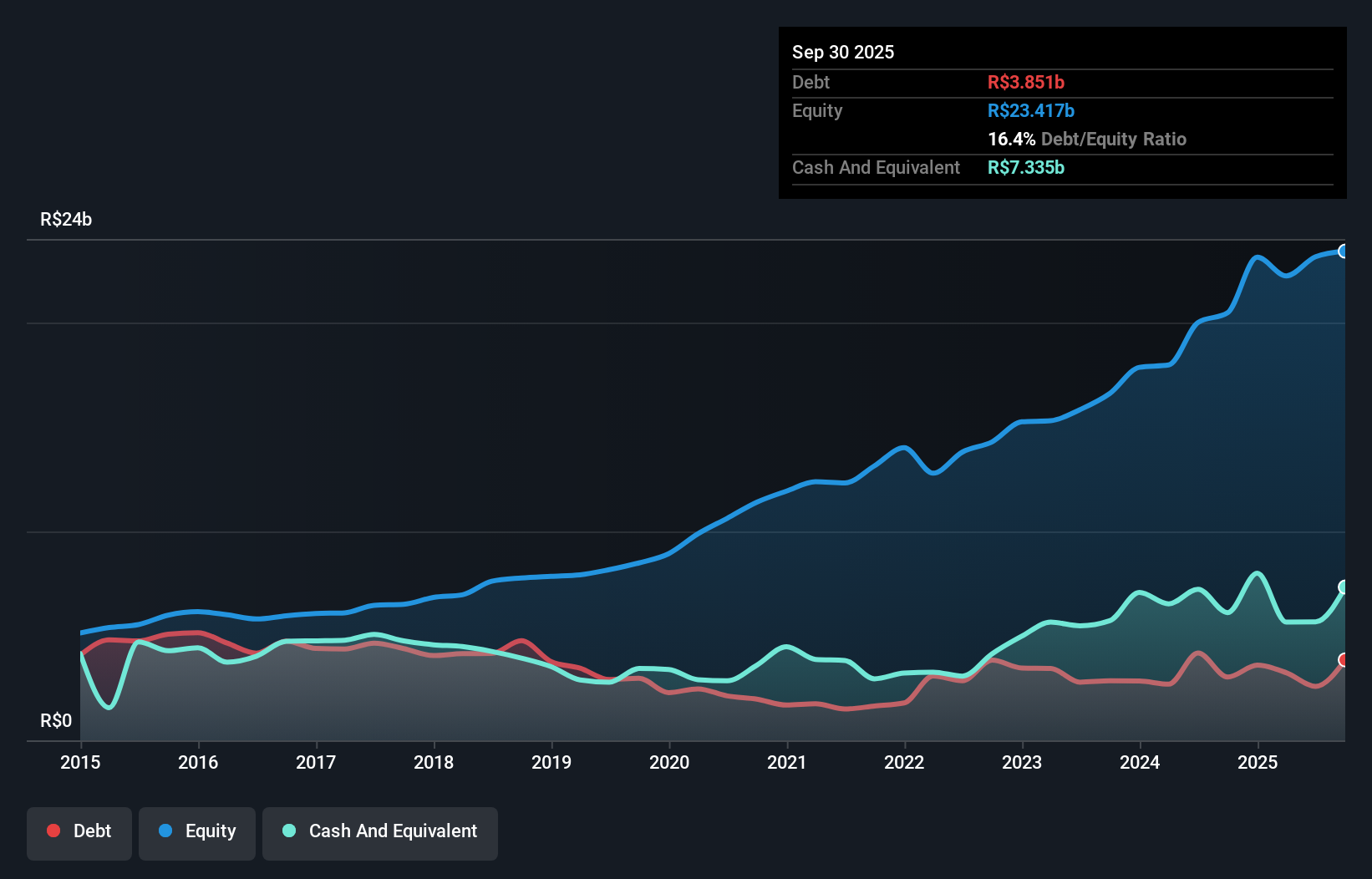Select the 2025 axis label
Screen dimensions: 1372x879
pos(1259,763)
